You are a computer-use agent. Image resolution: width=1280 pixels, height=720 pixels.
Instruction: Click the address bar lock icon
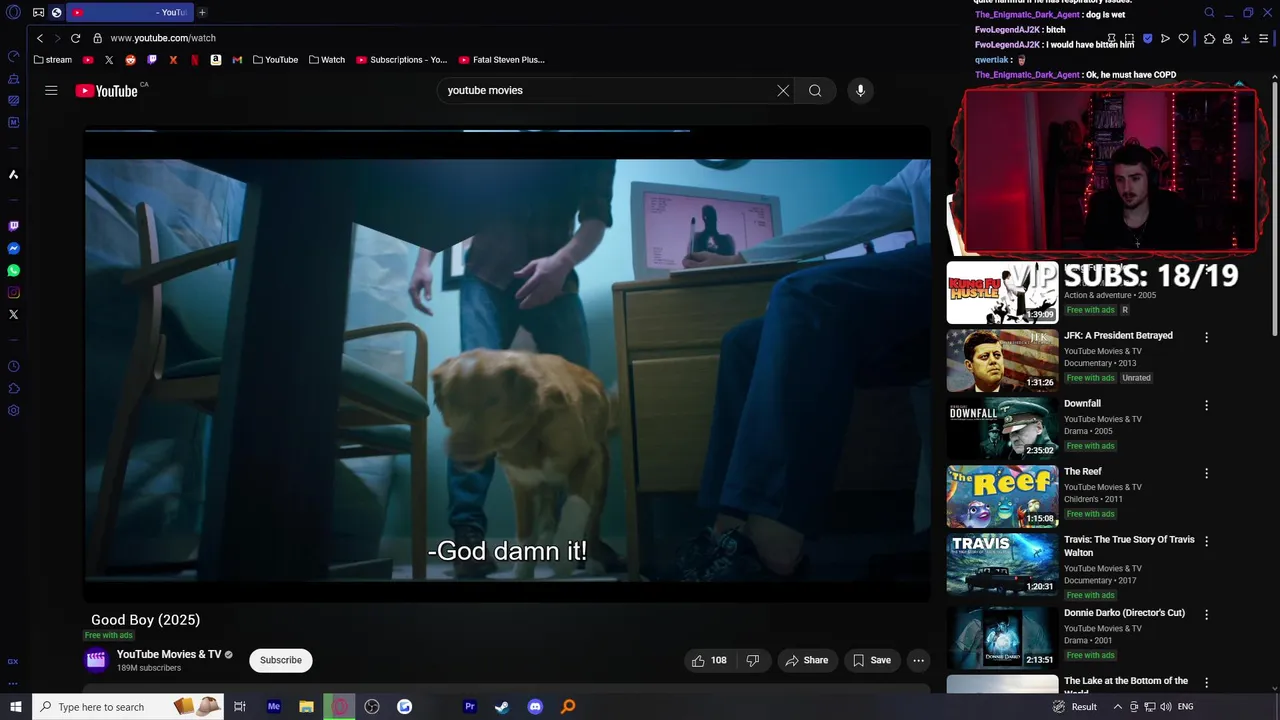(97, 38)
